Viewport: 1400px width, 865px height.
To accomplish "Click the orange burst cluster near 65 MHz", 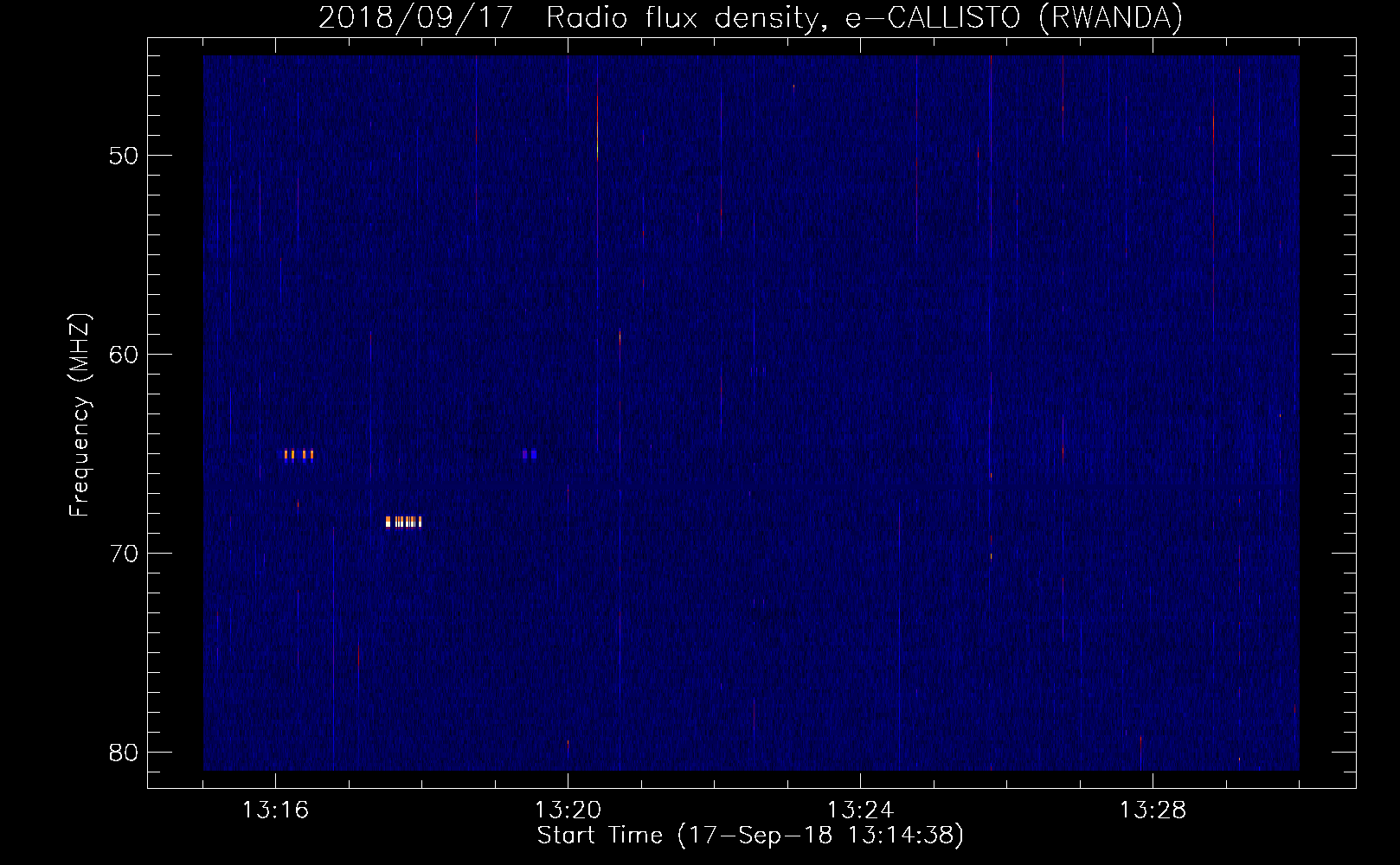I will tap(299, 455).
